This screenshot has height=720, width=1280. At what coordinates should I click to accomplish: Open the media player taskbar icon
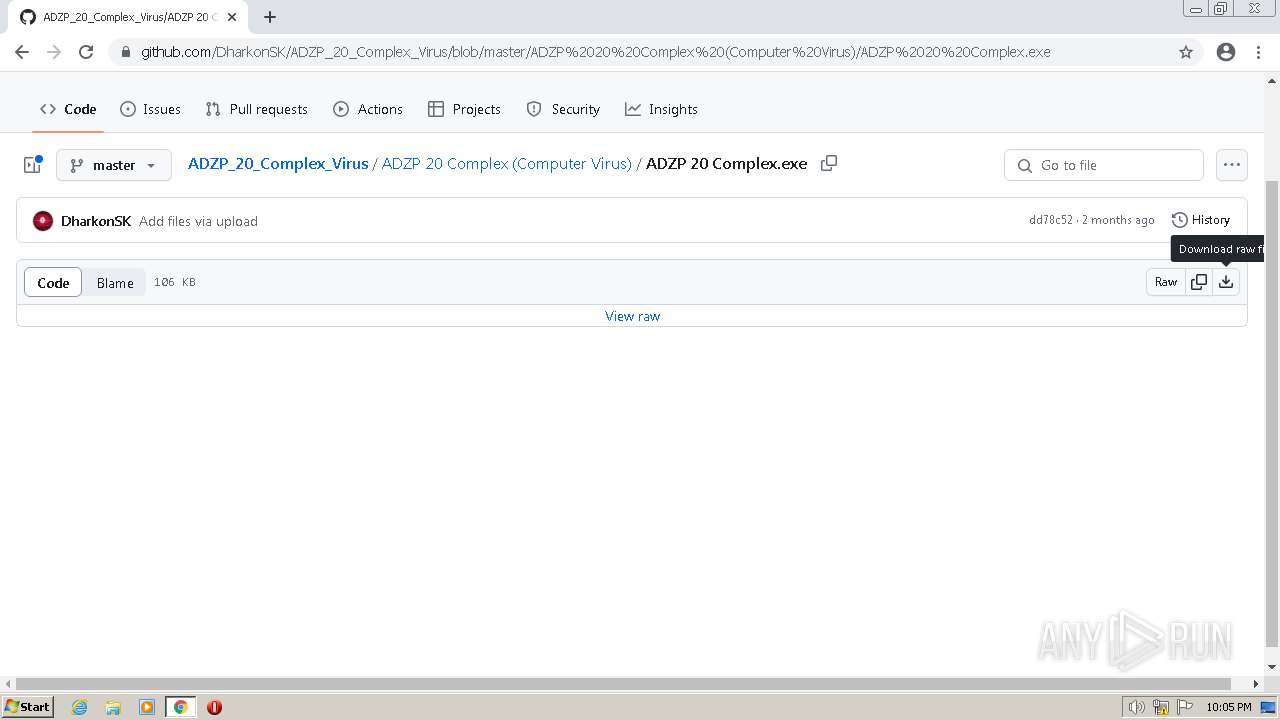tap(147, 707)
